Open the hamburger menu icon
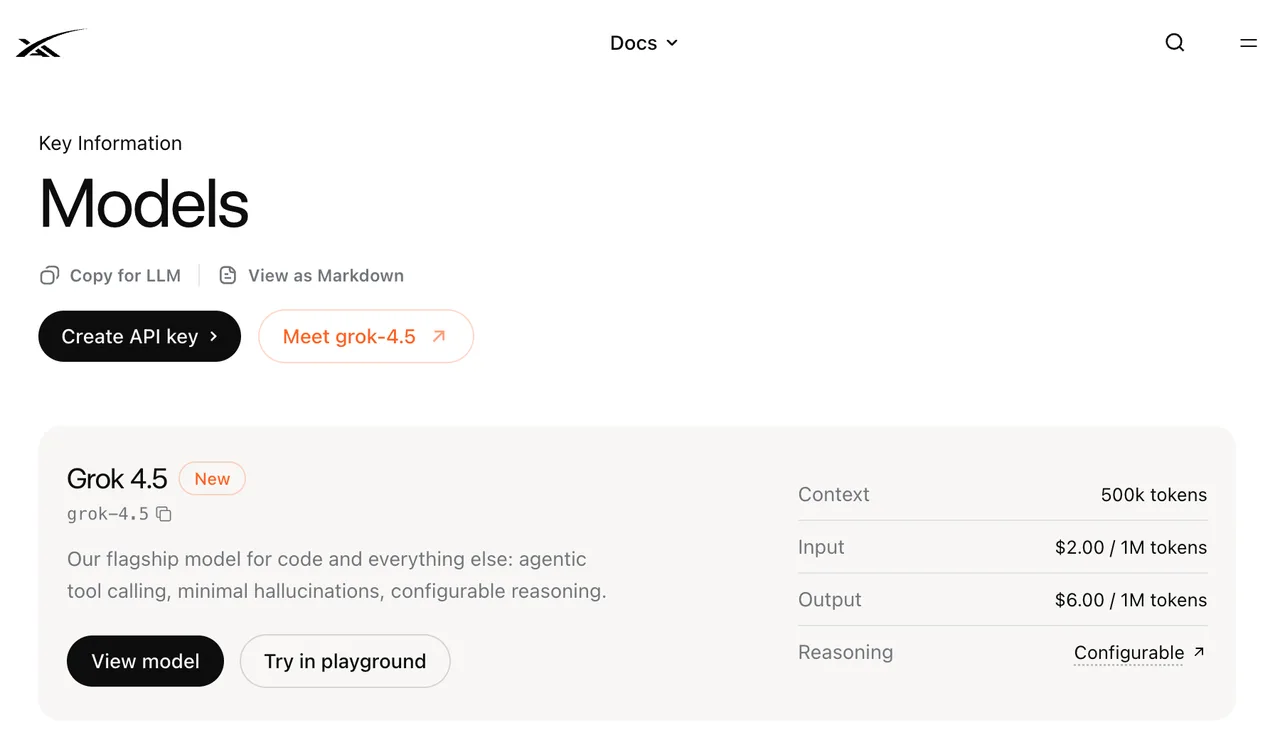1280x735 pixels. click(1248, 43)
